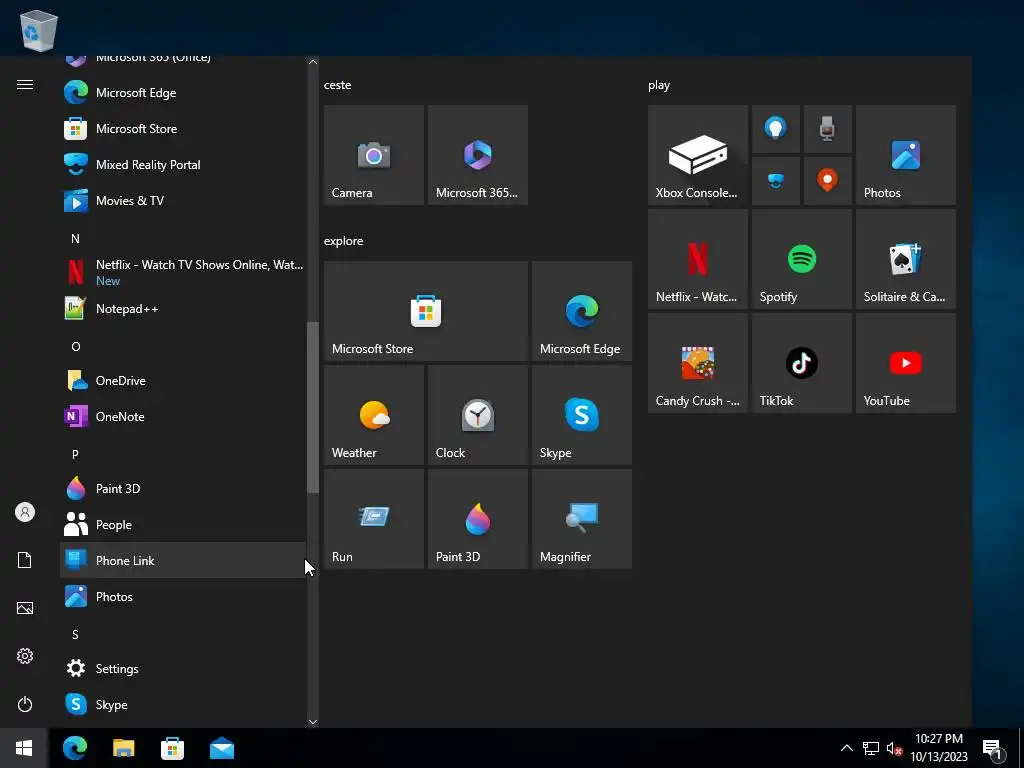The image size is (1024, 768).
Task: Launch Notepad++ from the app list
Action: point(183,308)
